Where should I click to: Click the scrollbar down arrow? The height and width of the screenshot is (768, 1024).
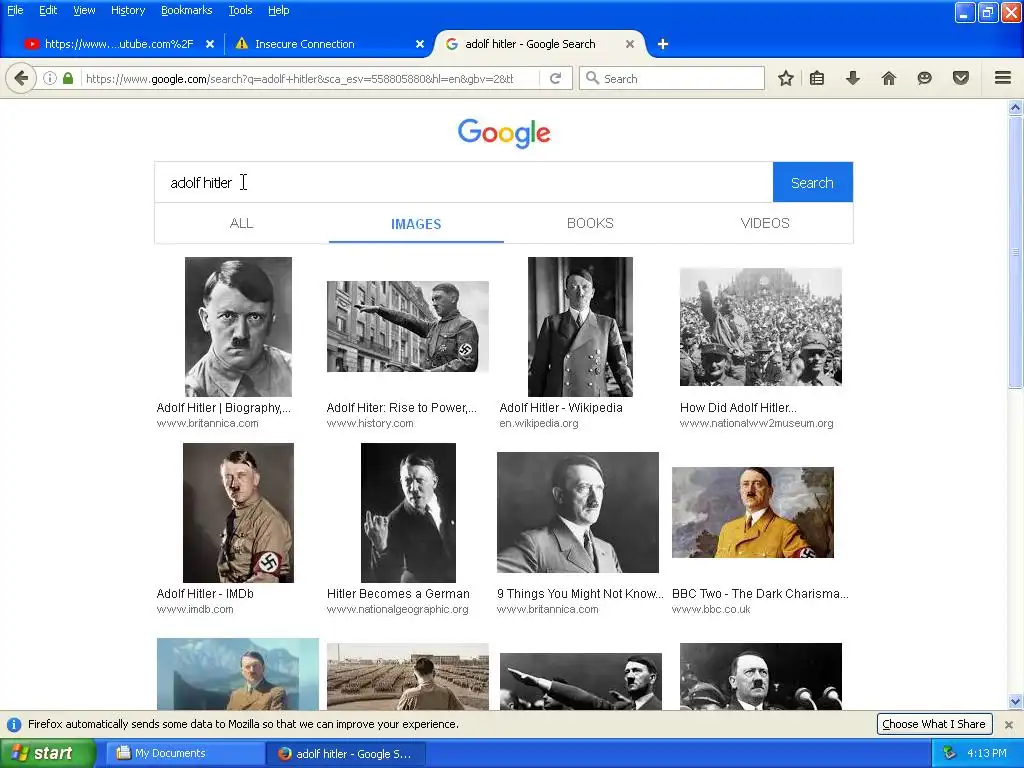1015,702
